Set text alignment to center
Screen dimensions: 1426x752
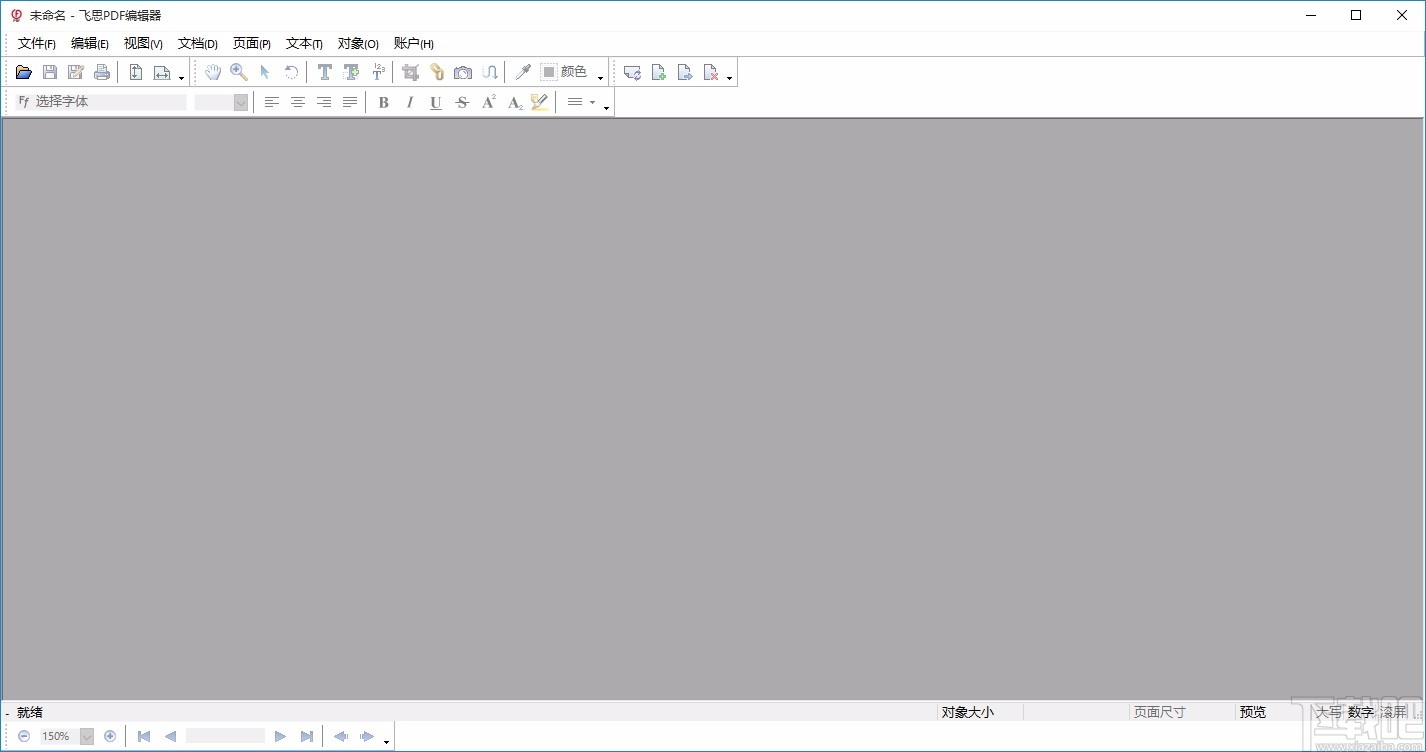coord(297,102)
